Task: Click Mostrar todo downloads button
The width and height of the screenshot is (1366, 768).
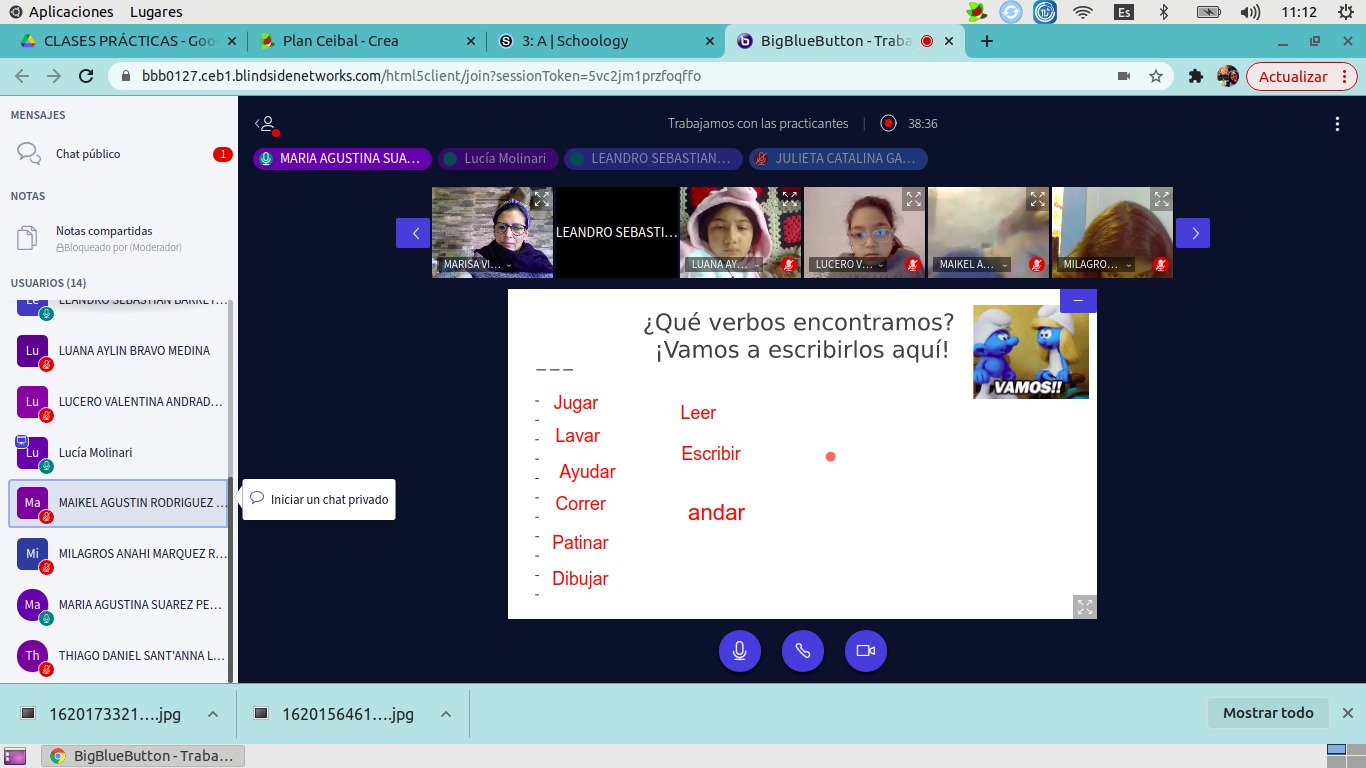Action: 1268,713
